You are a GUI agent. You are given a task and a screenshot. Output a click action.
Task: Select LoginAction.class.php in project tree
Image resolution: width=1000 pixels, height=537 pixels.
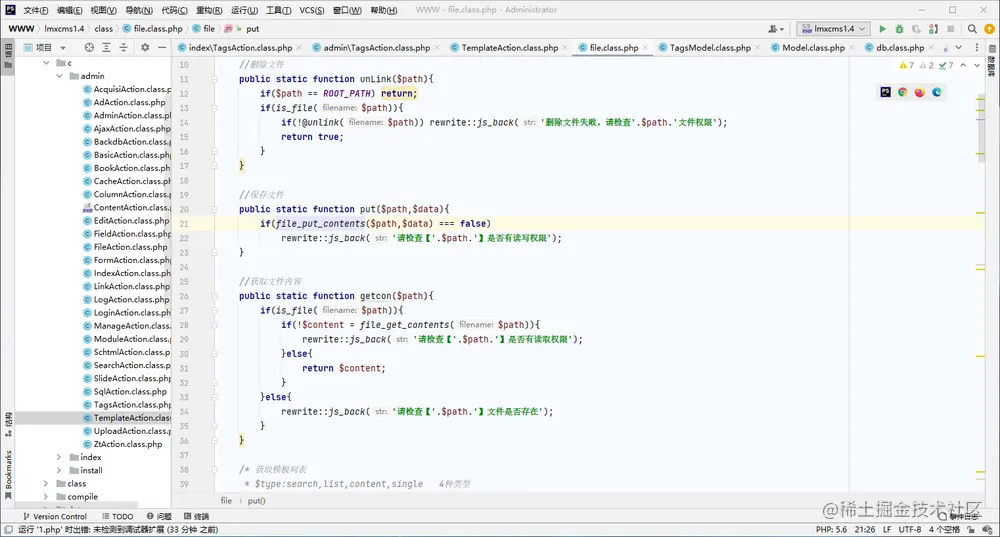[x=131, y=313]
